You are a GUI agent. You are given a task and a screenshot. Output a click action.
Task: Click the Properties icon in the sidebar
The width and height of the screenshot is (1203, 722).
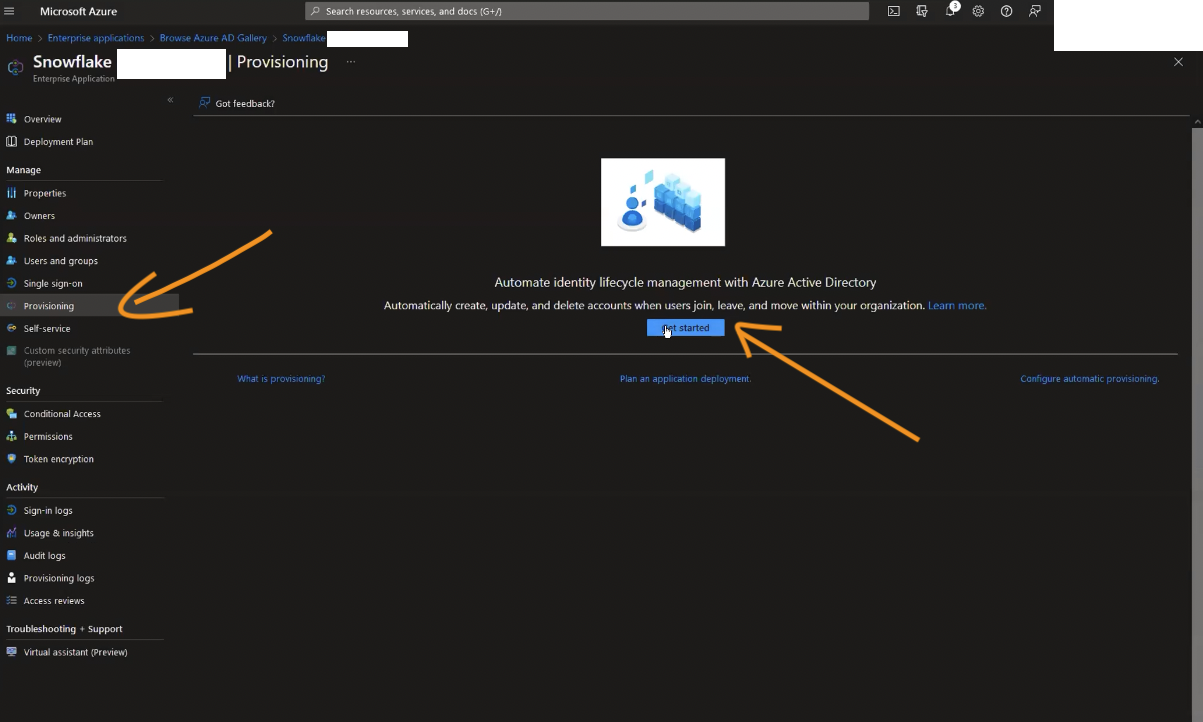tap(12, 193)
